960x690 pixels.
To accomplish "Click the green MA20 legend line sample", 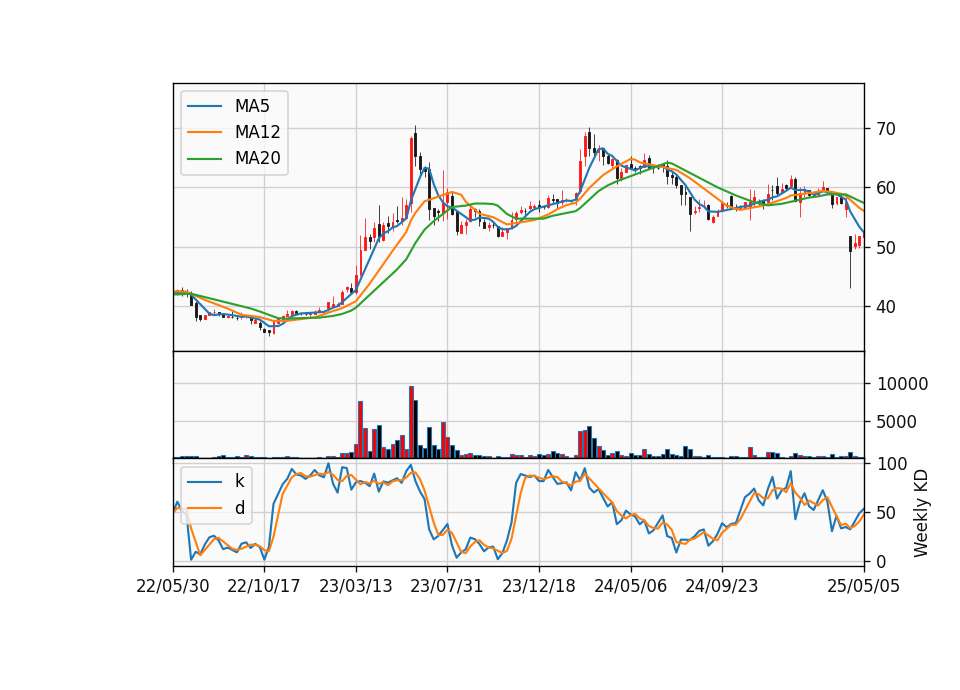I will click(204, 159).
